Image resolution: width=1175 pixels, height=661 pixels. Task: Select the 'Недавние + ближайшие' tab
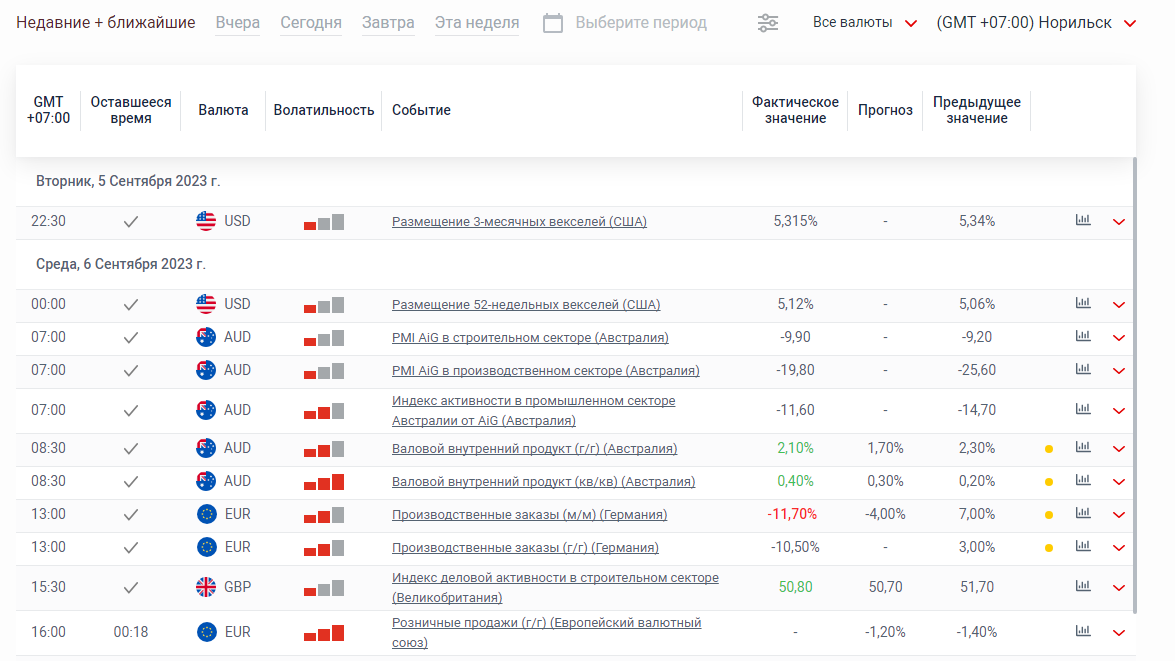(x=106, y=22)
